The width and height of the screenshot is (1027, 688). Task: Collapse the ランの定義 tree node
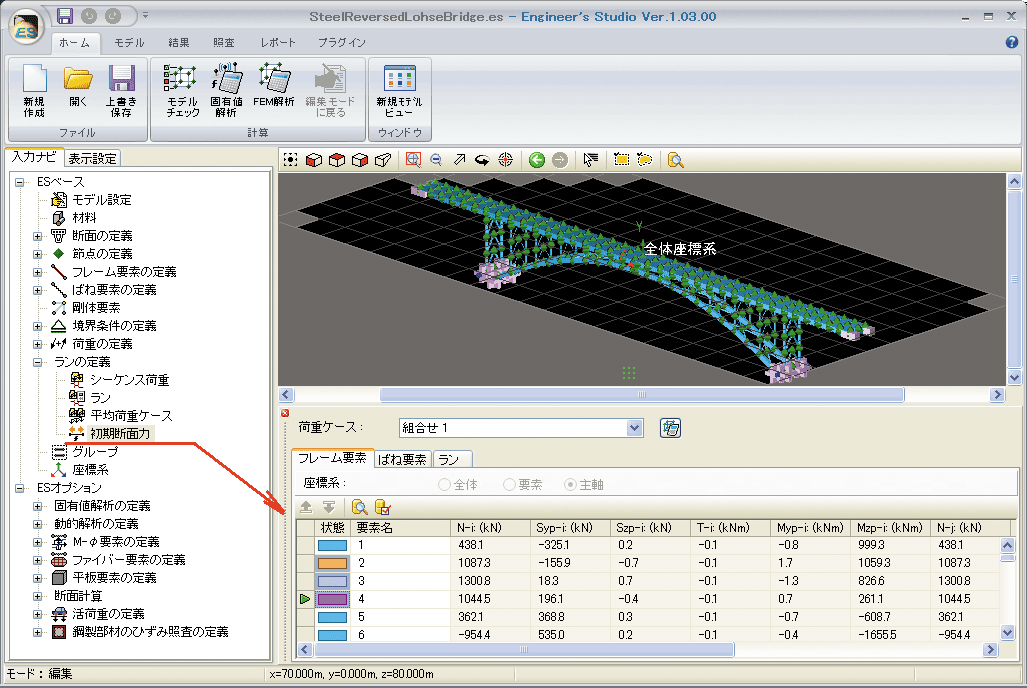pos(37,362)
